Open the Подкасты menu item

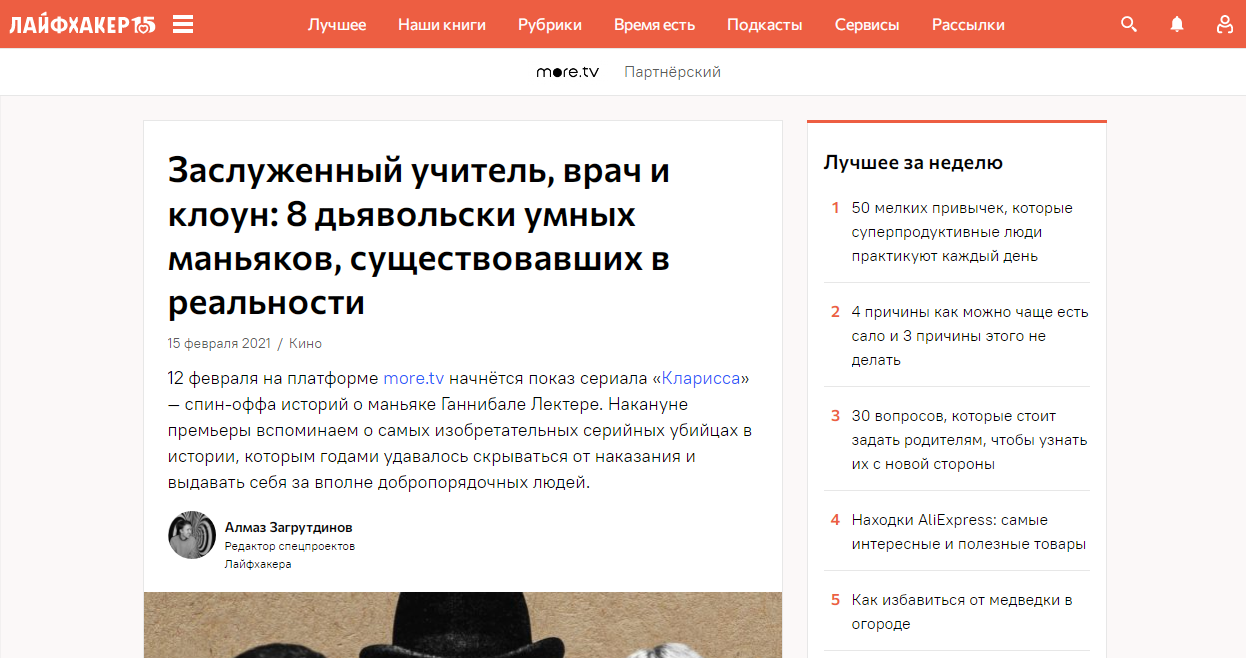pos(765,24)
